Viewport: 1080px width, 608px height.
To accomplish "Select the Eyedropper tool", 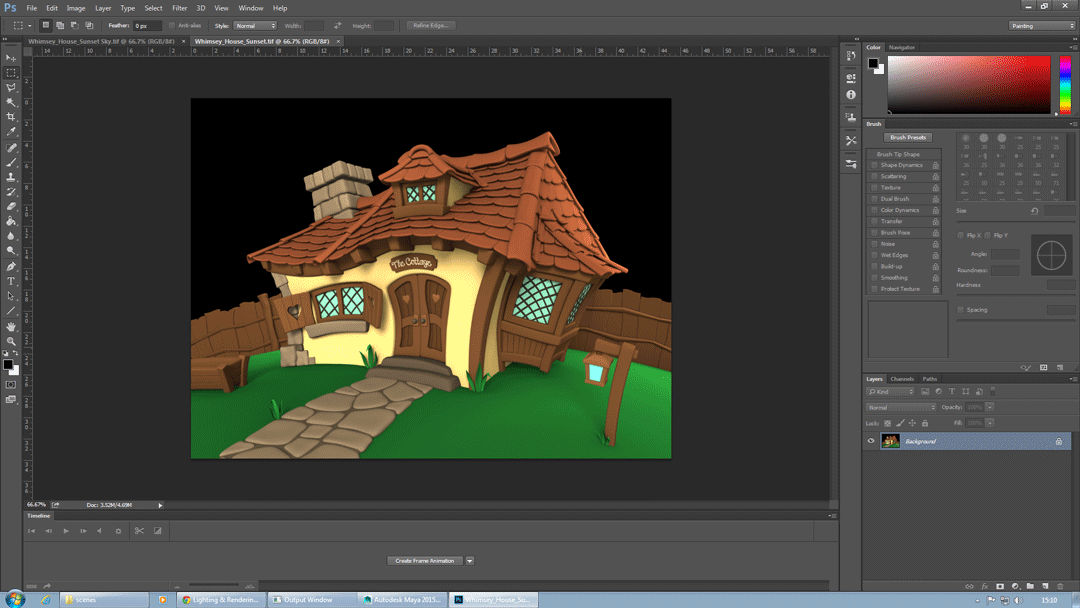I will [x=11, y=131].
